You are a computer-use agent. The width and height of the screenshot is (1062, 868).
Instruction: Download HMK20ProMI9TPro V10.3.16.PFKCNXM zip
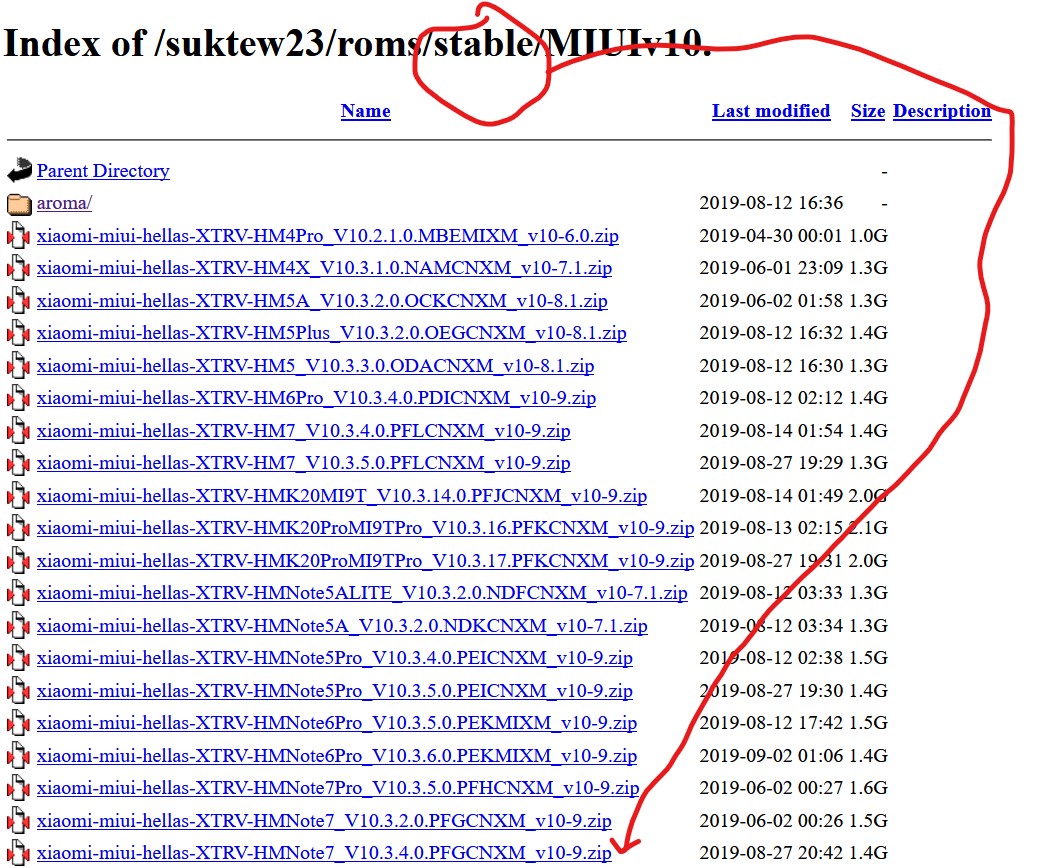click(x=365, y=528)
